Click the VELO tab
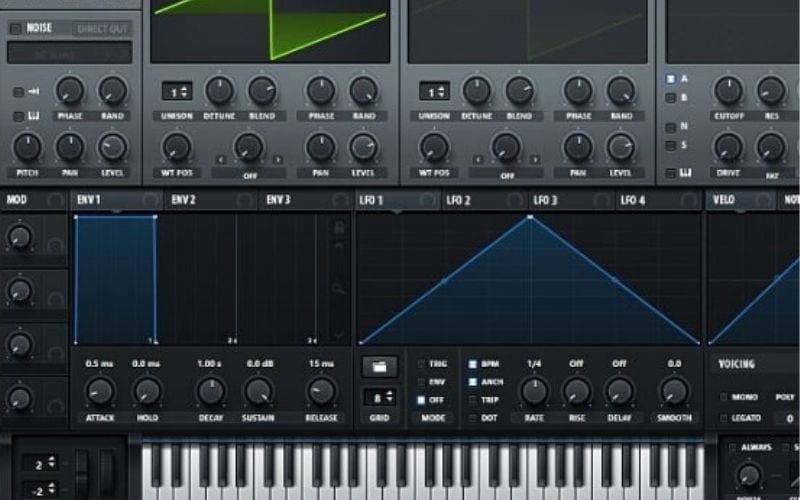This screenshot has width=800, height=500. coord(723,200)
